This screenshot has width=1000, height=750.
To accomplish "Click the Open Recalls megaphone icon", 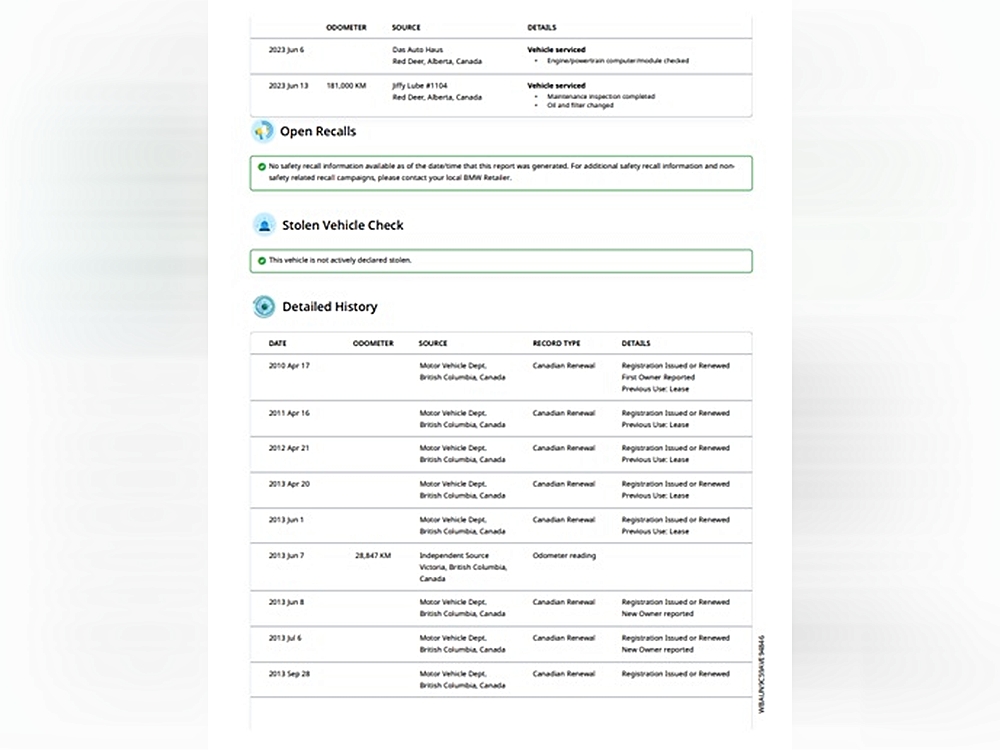I will pyautogui.click(x=263, y=131).
